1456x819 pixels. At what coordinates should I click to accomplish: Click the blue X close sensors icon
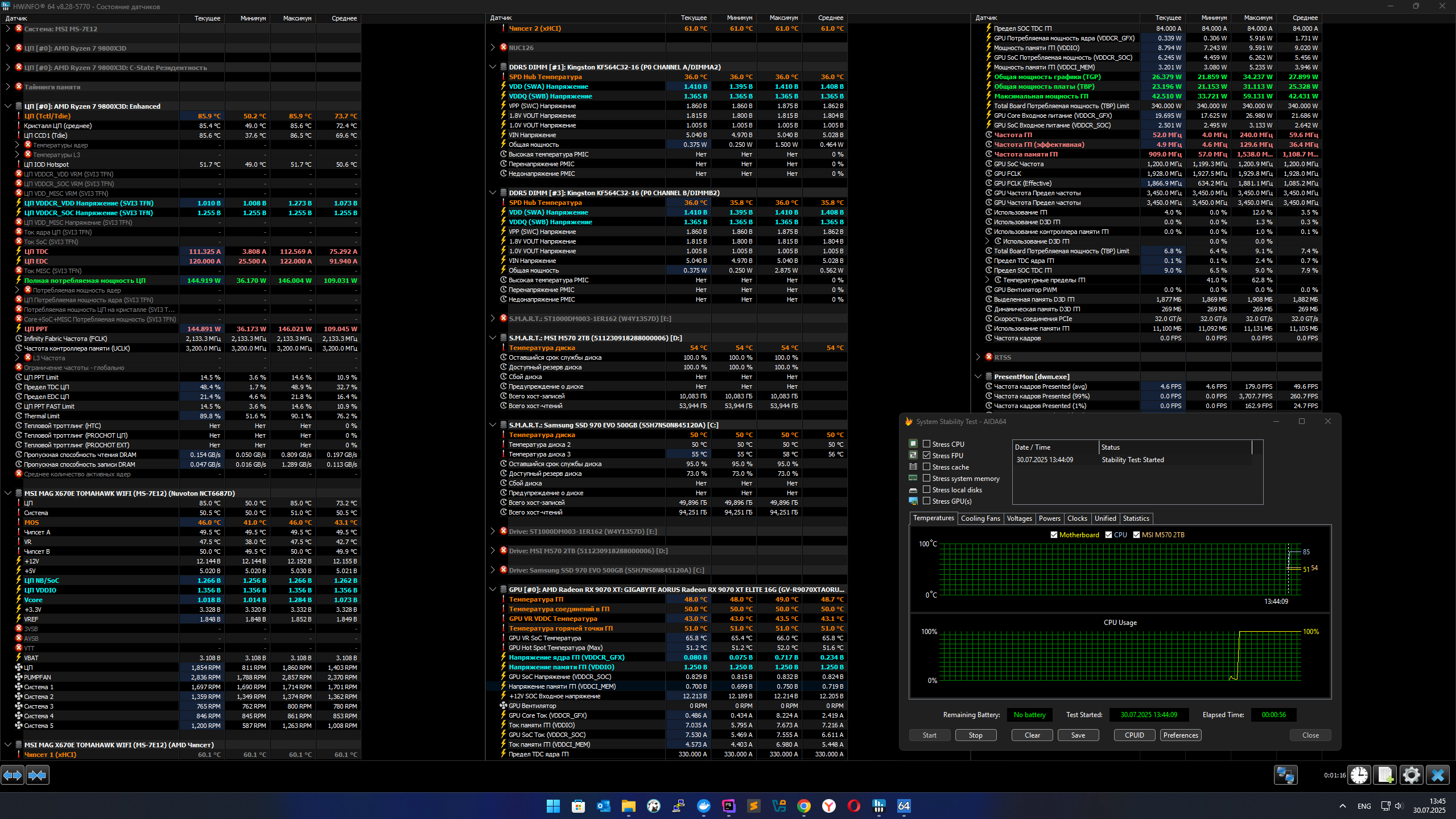(x=1438, y=775)
